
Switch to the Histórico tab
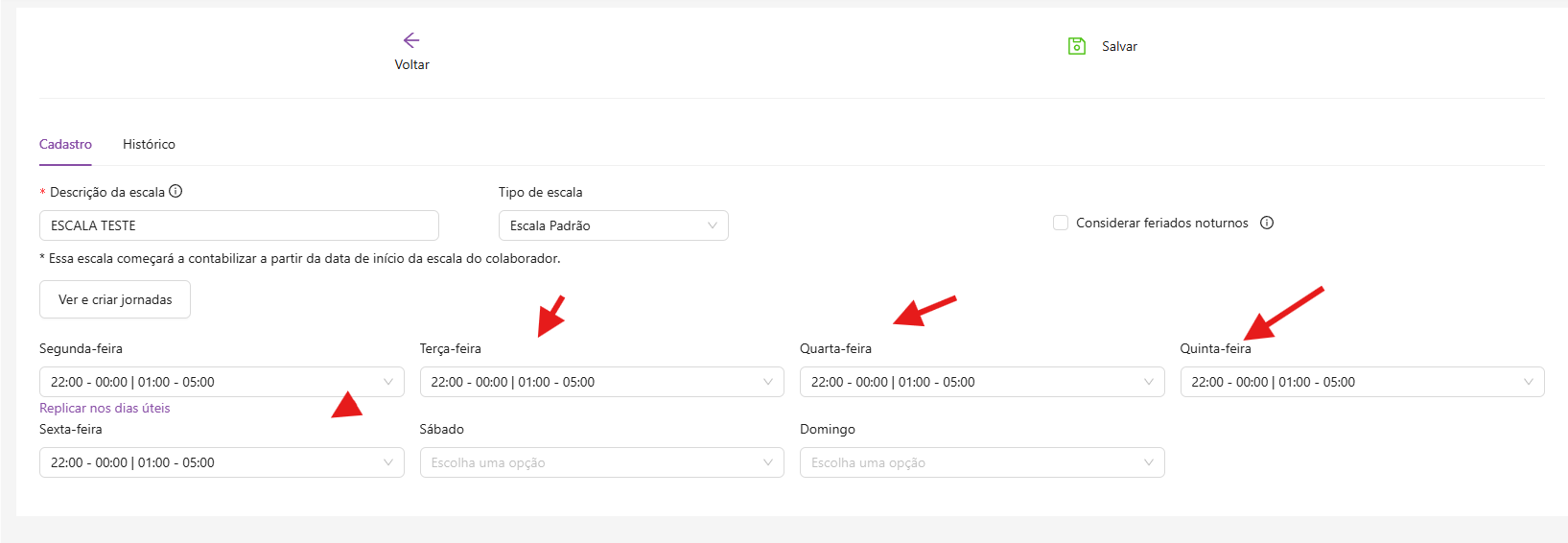point(149,144)
